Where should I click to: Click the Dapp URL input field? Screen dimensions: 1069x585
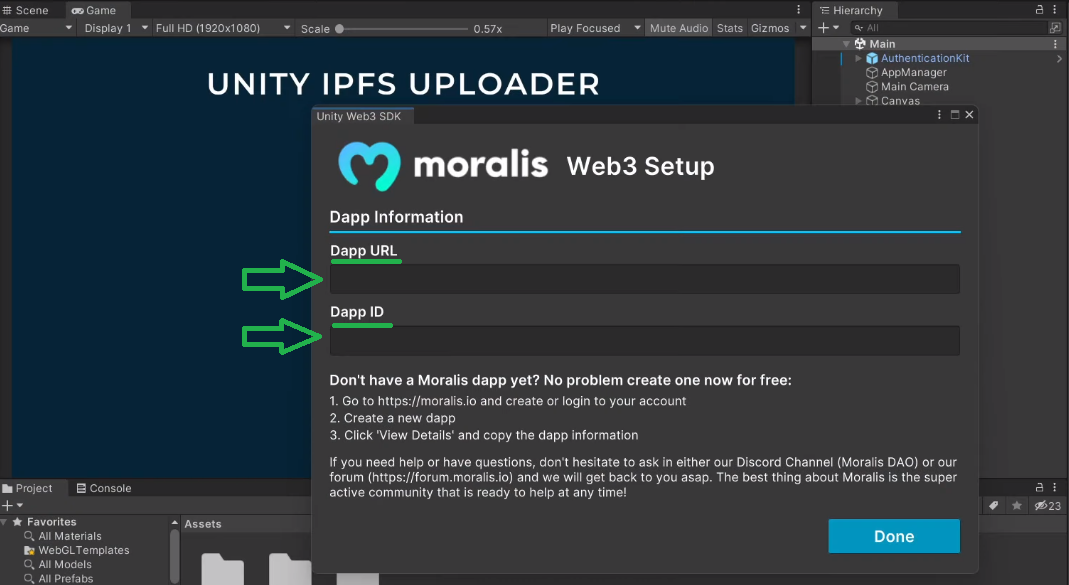(644, 279)
